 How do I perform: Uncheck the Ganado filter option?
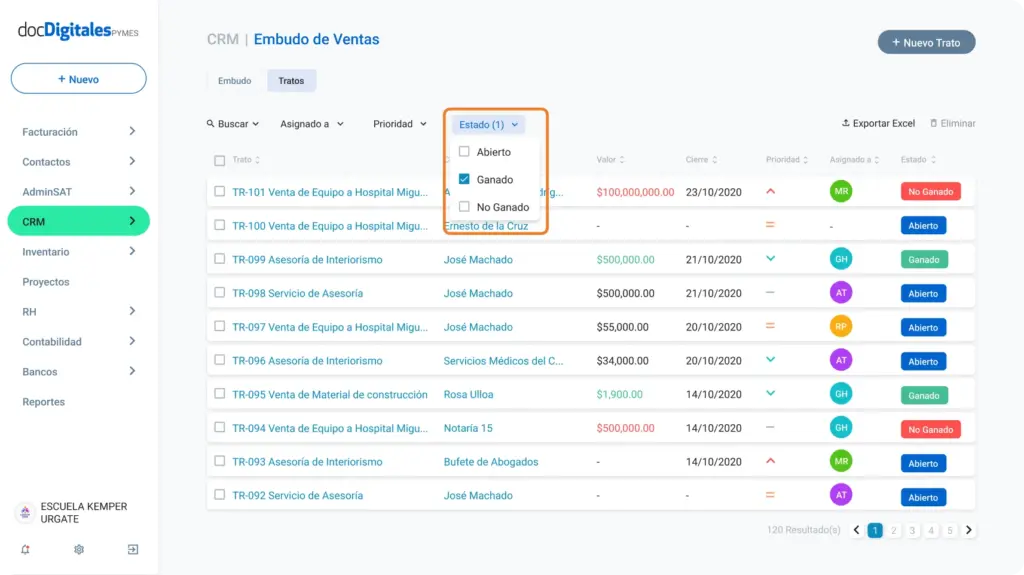click(464, 179)
